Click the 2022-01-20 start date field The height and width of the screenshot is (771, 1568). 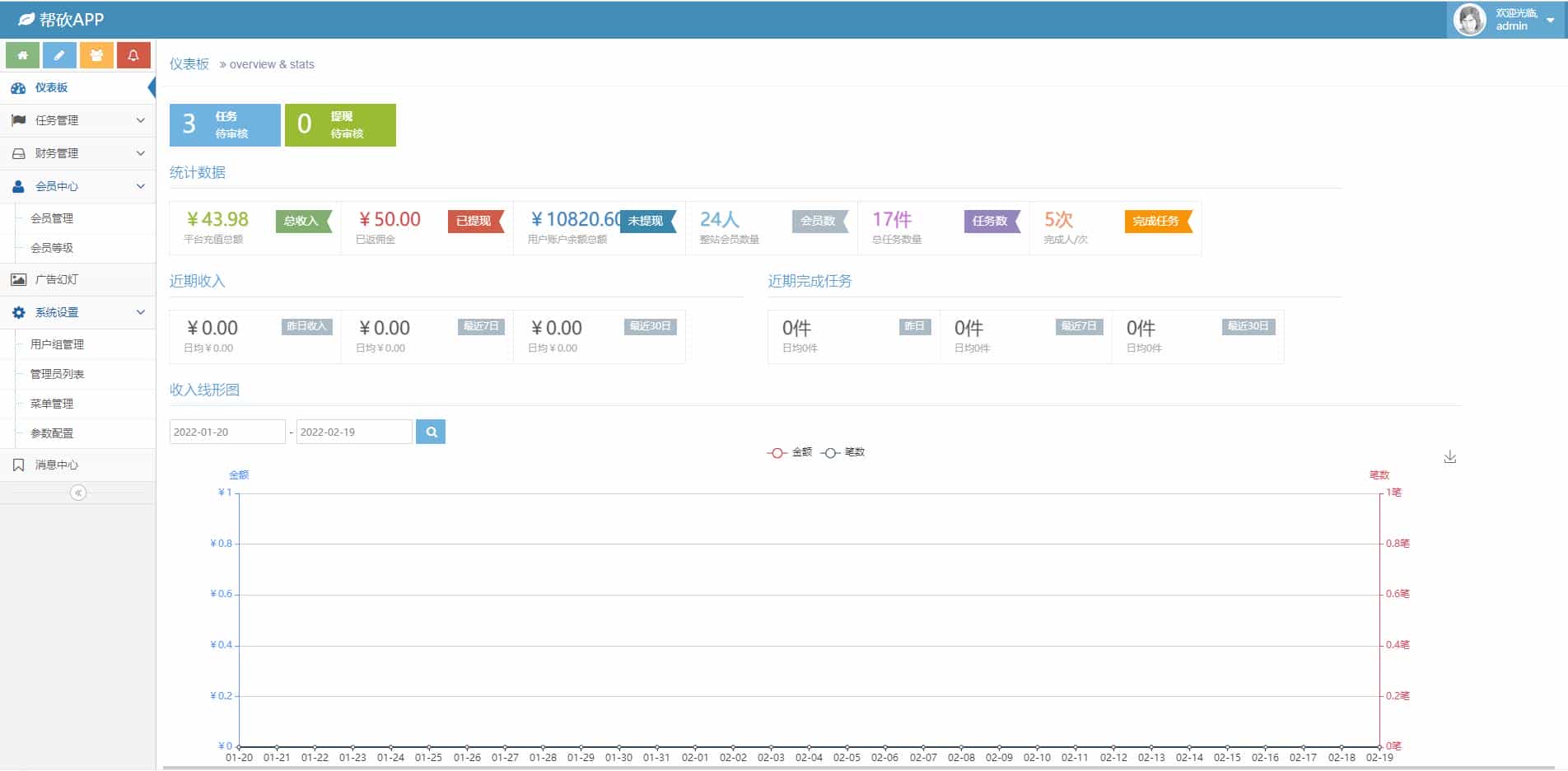[x=226, y=431]
